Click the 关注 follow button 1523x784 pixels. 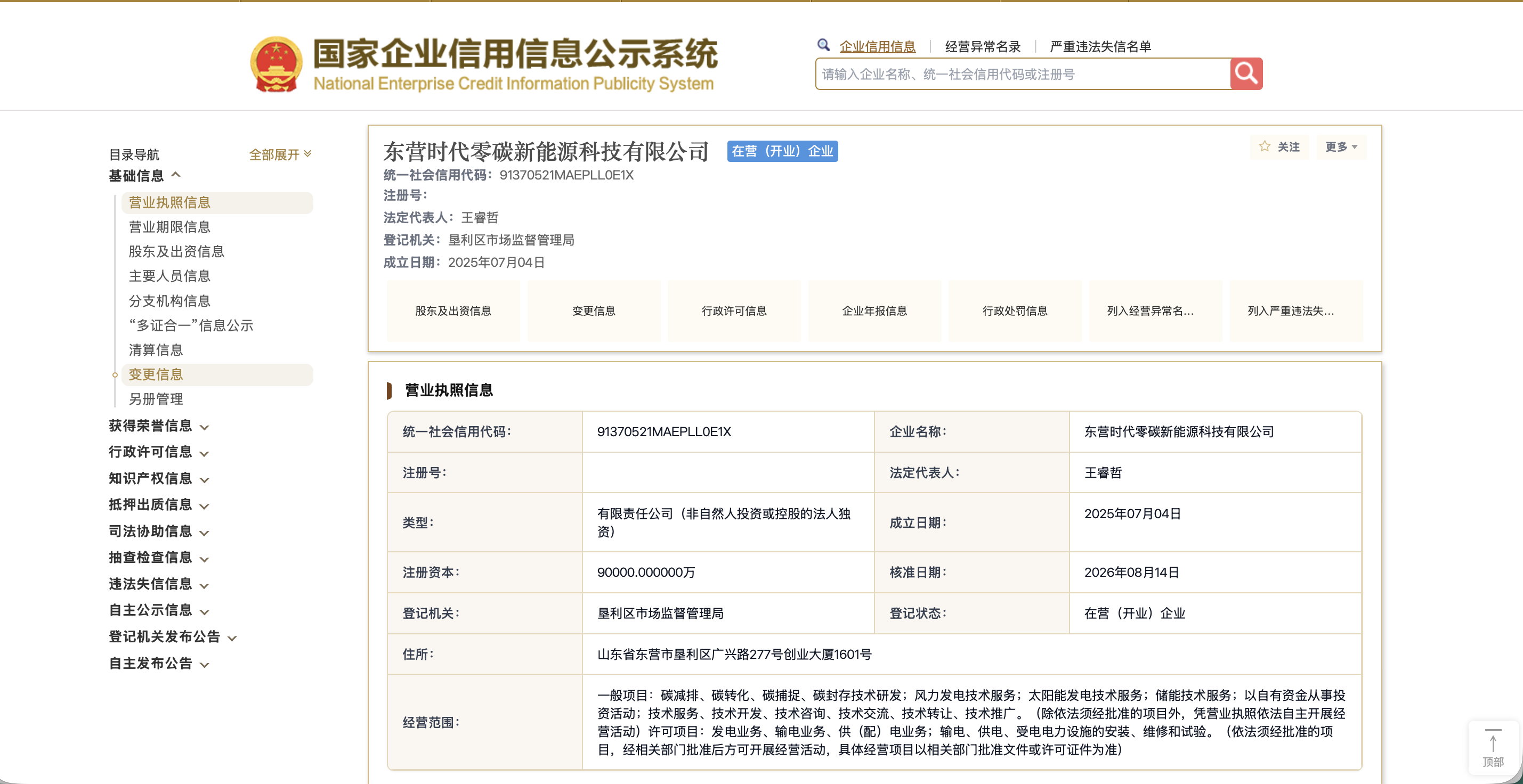tap(1279, 146)
